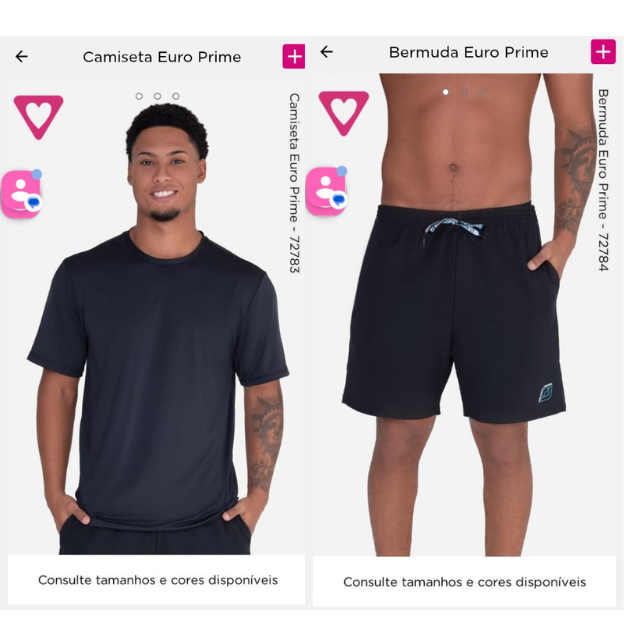Go back from Camiseta Euro Prime page
This screenshot has height=636, width=624.
click(x=22, y=56)
